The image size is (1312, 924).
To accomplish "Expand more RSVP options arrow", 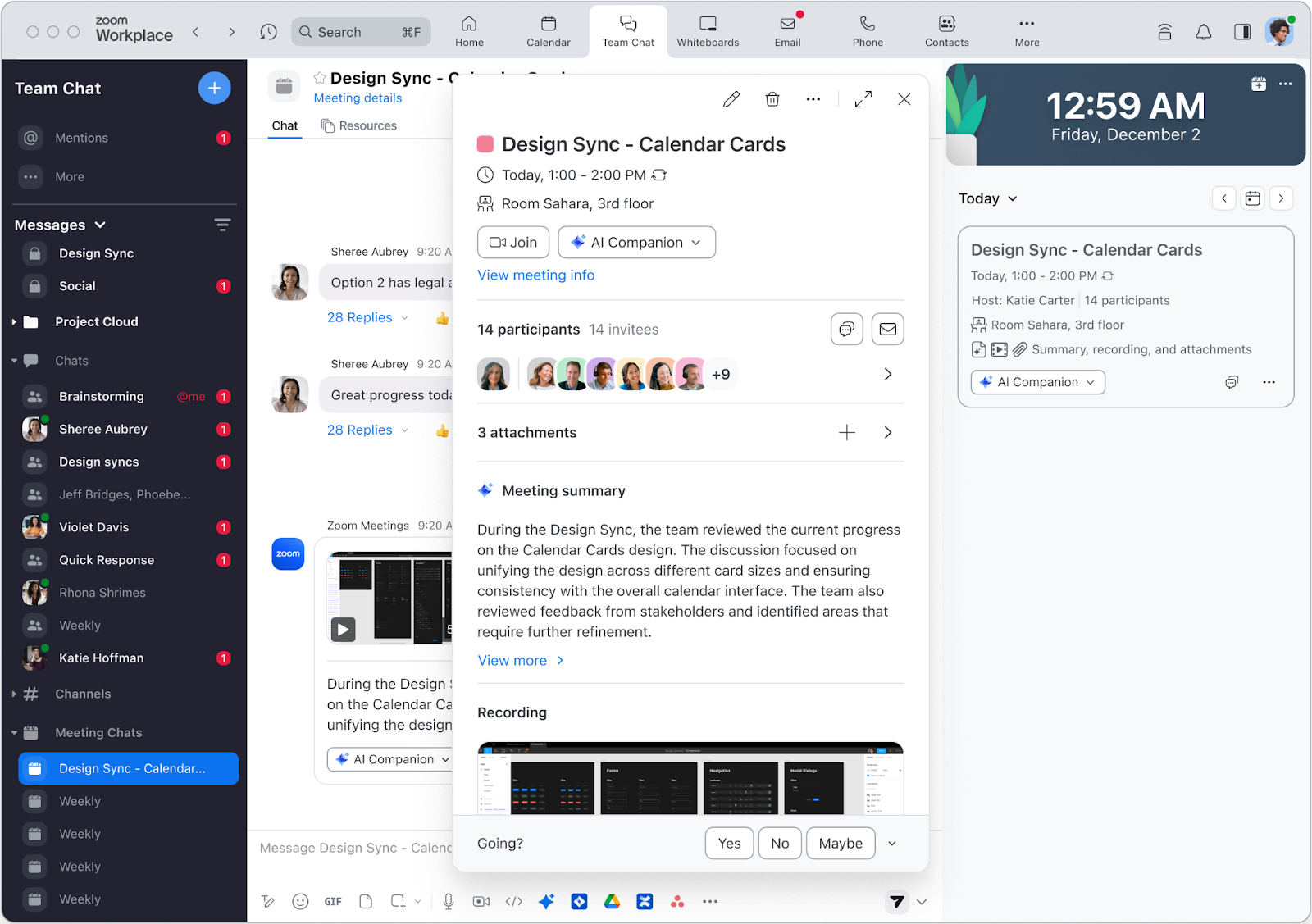I will [x=892, y=844].
